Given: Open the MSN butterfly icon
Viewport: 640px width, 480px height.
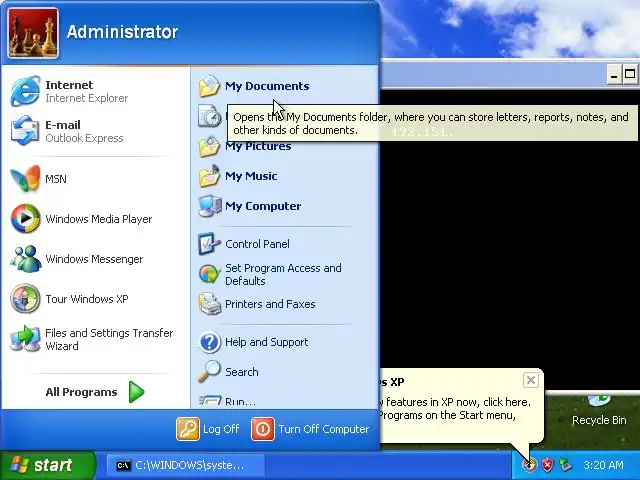Looking at the screenshot, I should (25, 178).
